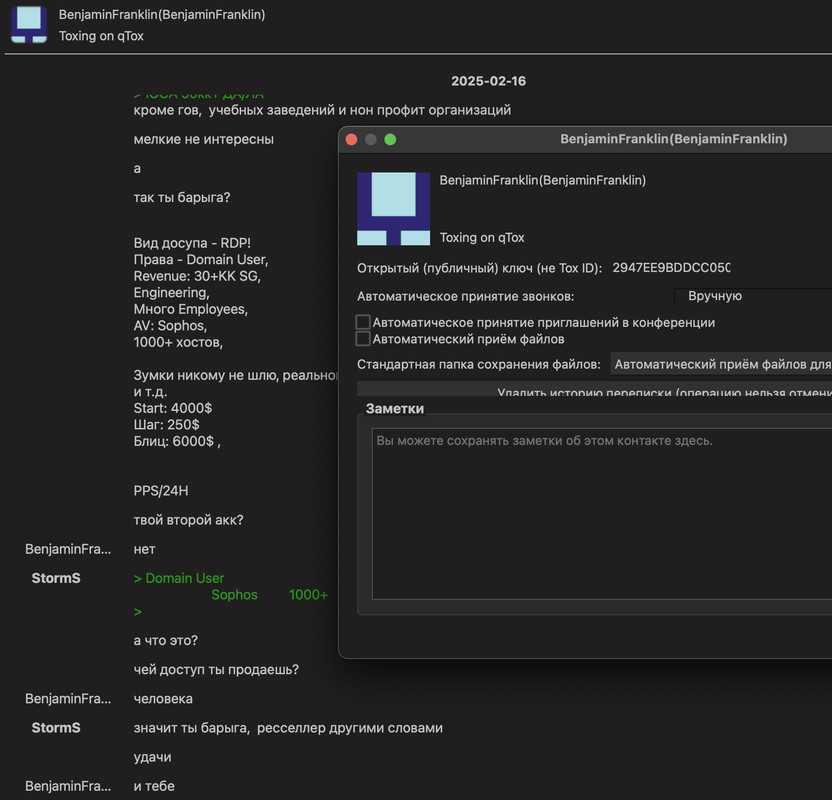Enable automatic file receiving checkbox
832x800 pixels.
(363, 338)
